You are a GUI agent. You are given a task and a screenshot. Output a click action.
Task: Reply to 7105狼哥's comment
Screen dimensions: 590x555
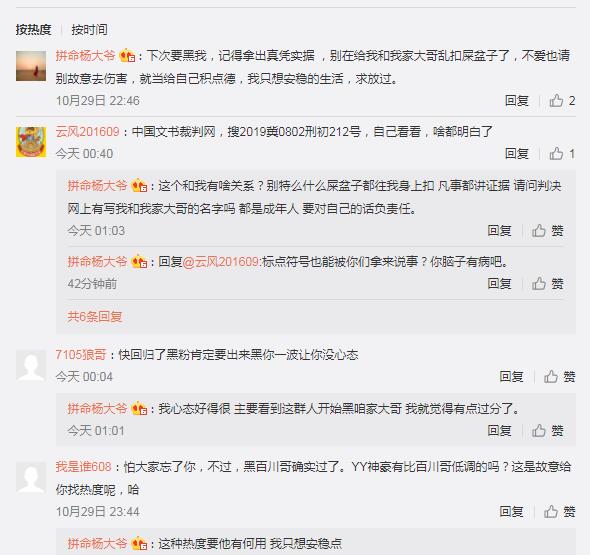(x=511, y=377)
